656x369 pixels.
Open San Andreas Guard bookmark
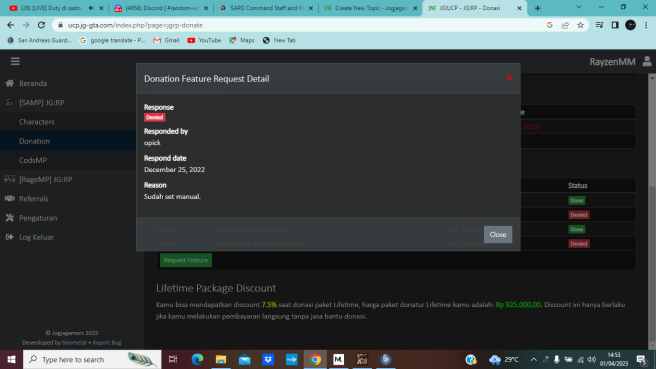[x=40, y=40]
